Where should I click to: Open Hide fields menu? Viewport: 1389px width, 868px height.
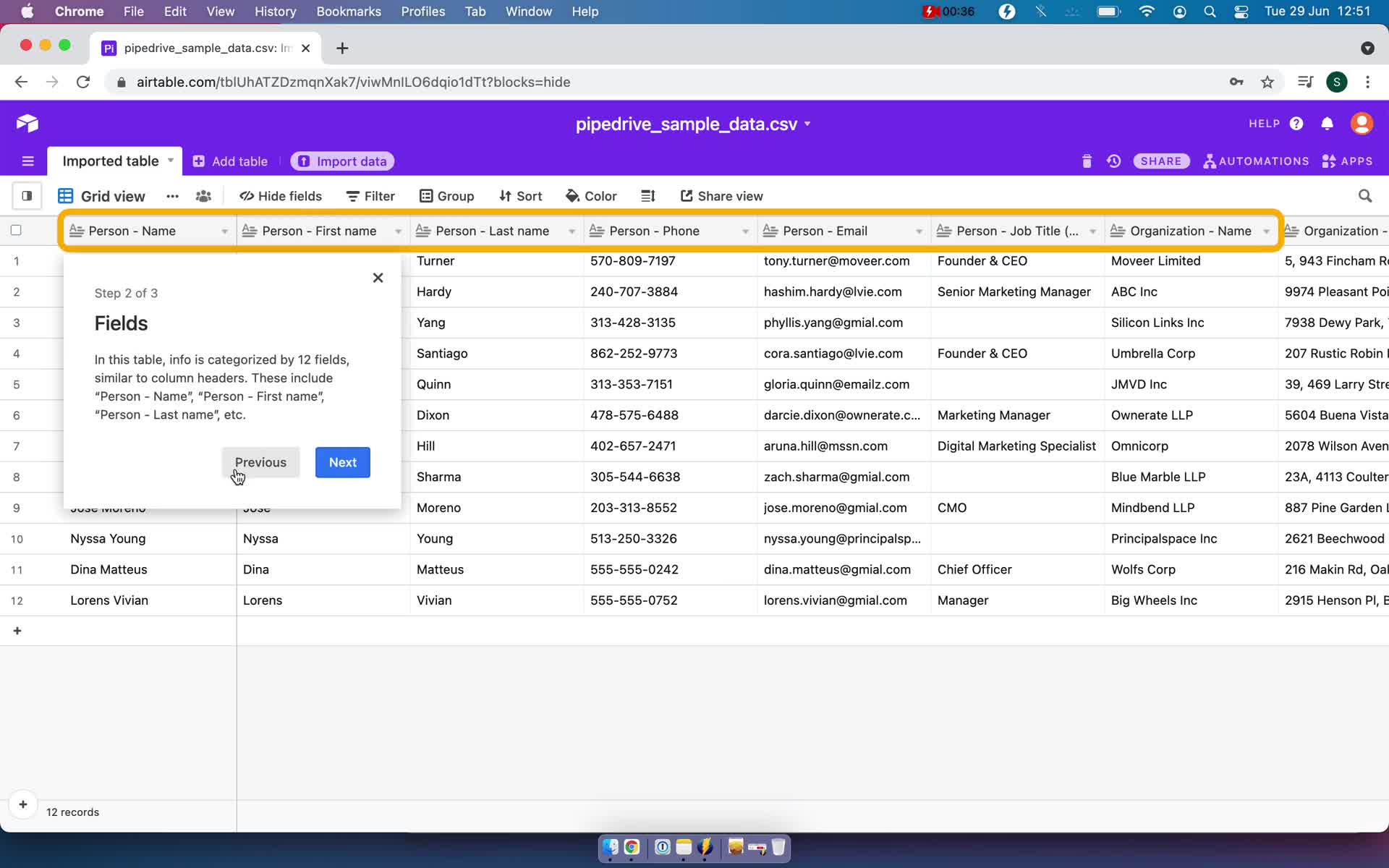(x=281, y=196)
